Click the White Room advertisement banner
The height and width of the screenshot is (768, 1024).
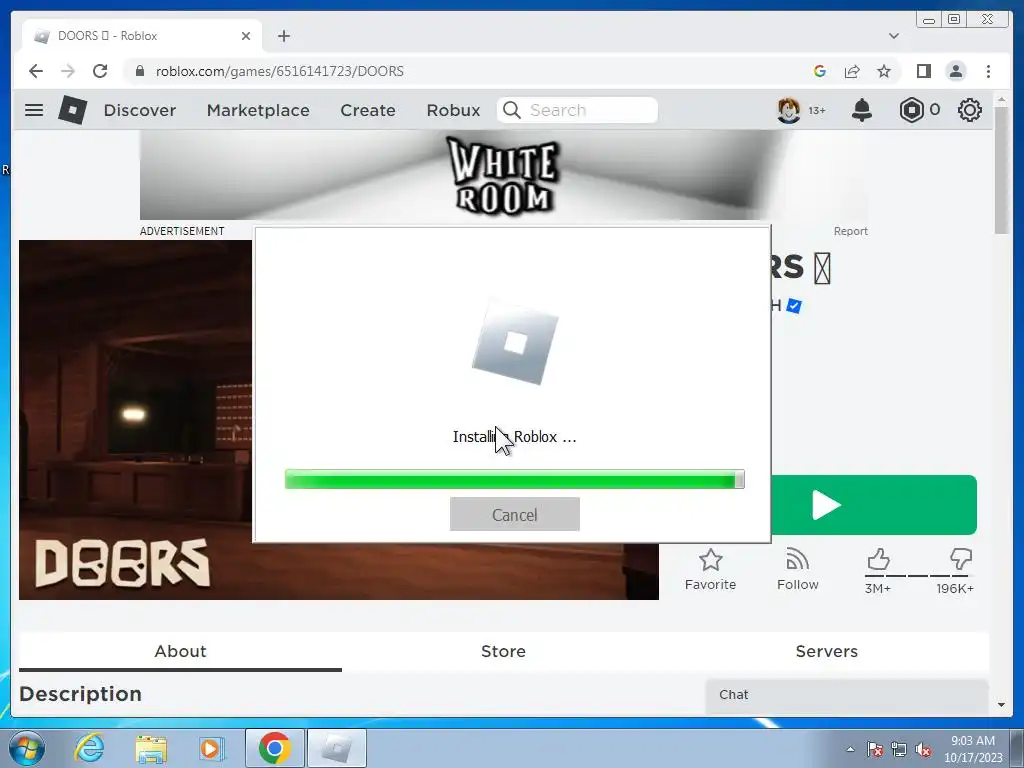point(504,175)
